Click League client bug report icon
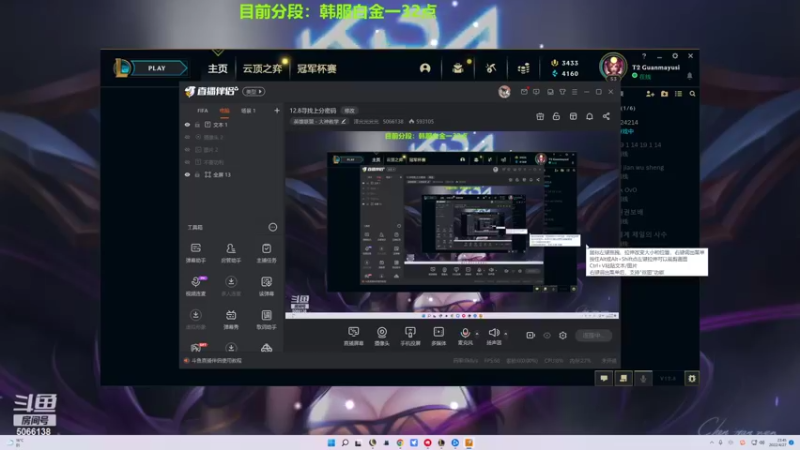 (x=692, y=378)
